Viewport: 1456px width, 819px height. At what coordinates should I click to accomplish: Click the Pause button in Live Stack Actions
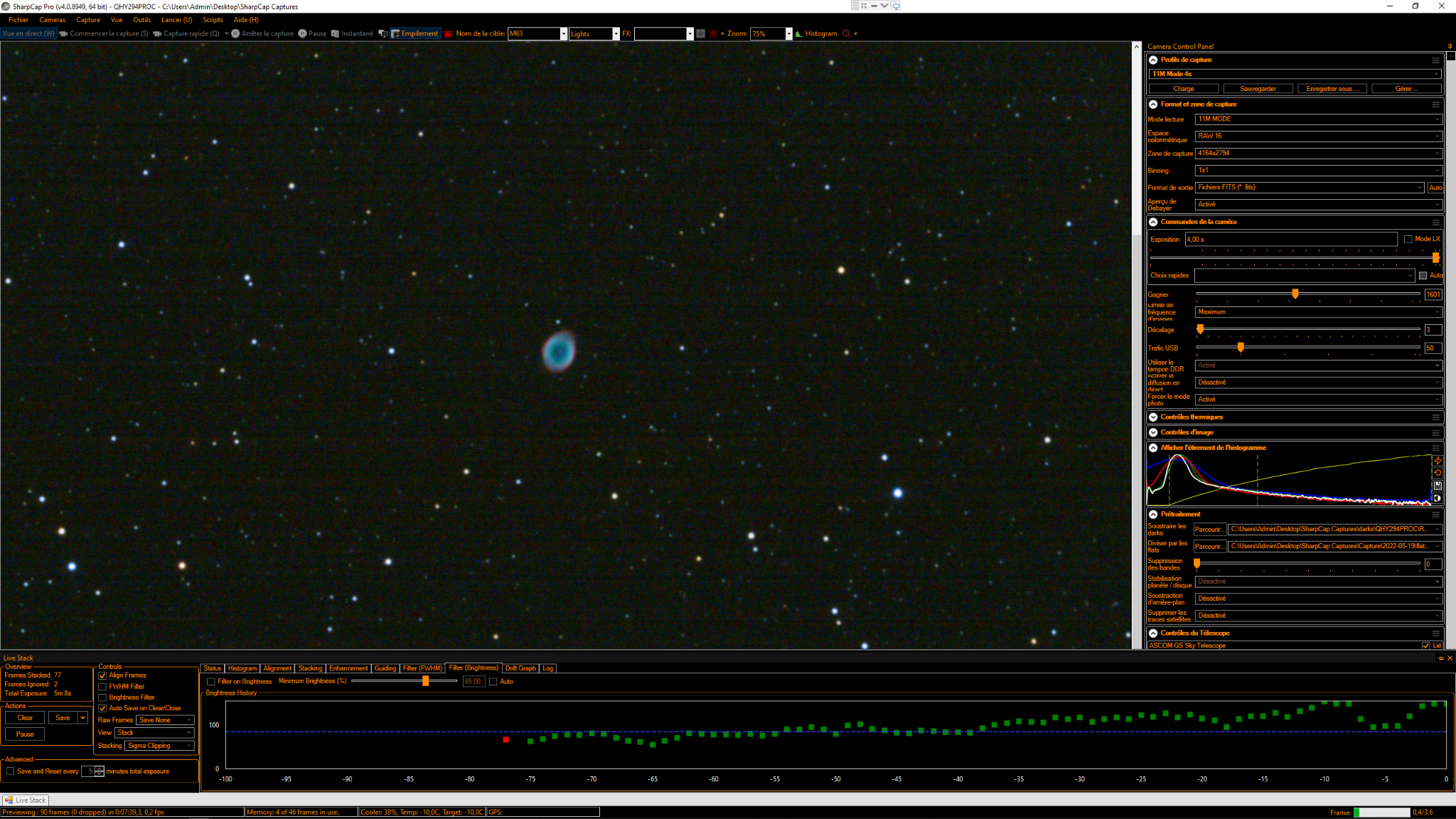click(25, 734)
